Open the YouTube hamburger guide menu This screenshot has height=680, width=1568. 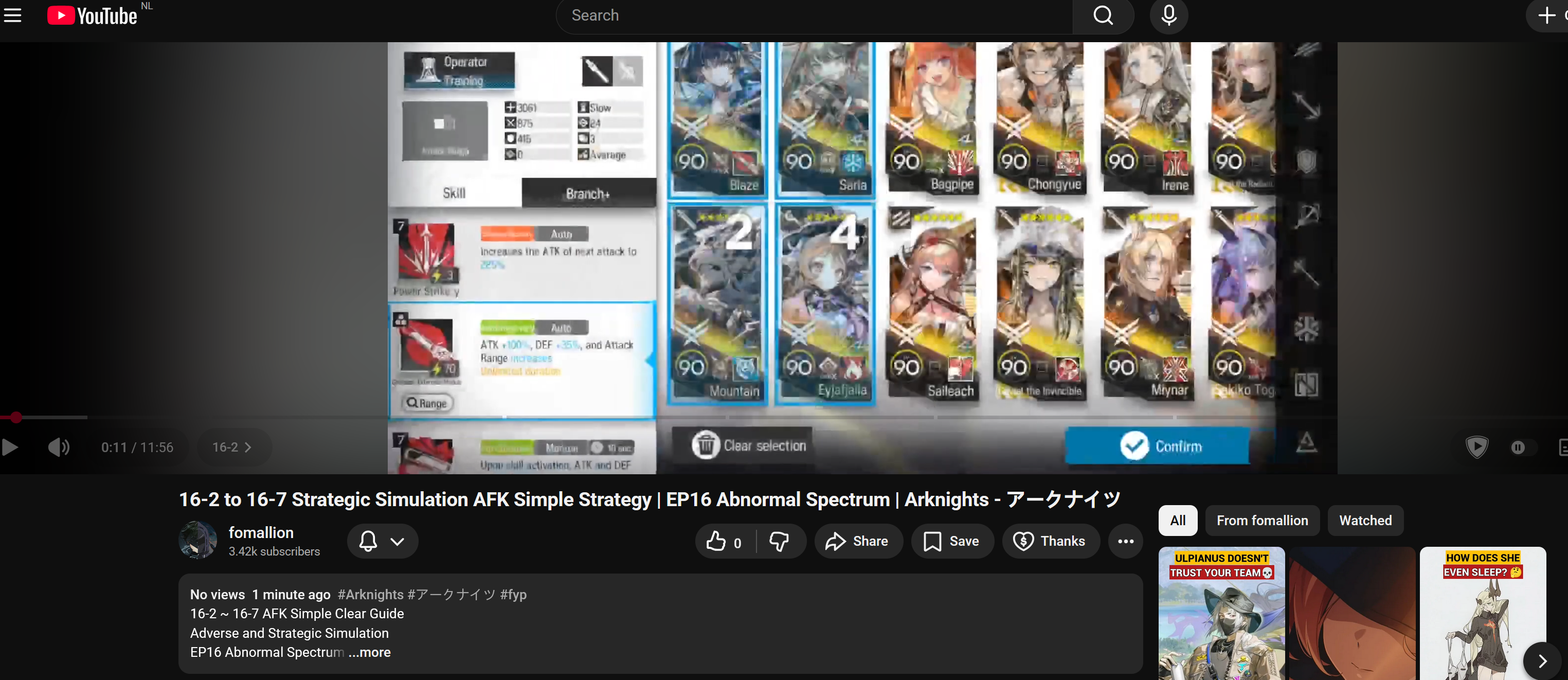(x=13, y=15)
